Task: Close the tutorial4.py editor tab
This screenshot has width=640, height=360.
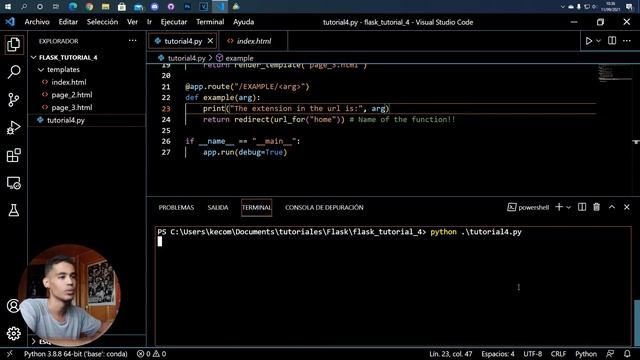Action: [210, 41]
